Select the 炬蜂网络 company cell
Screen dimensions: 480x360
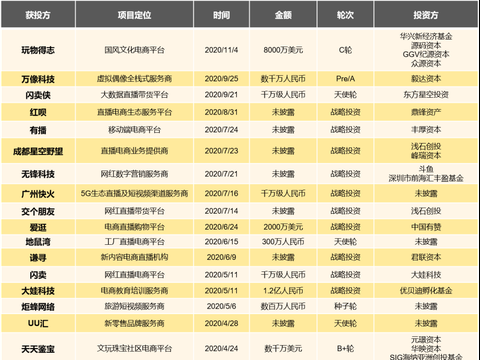coord(38,306)
